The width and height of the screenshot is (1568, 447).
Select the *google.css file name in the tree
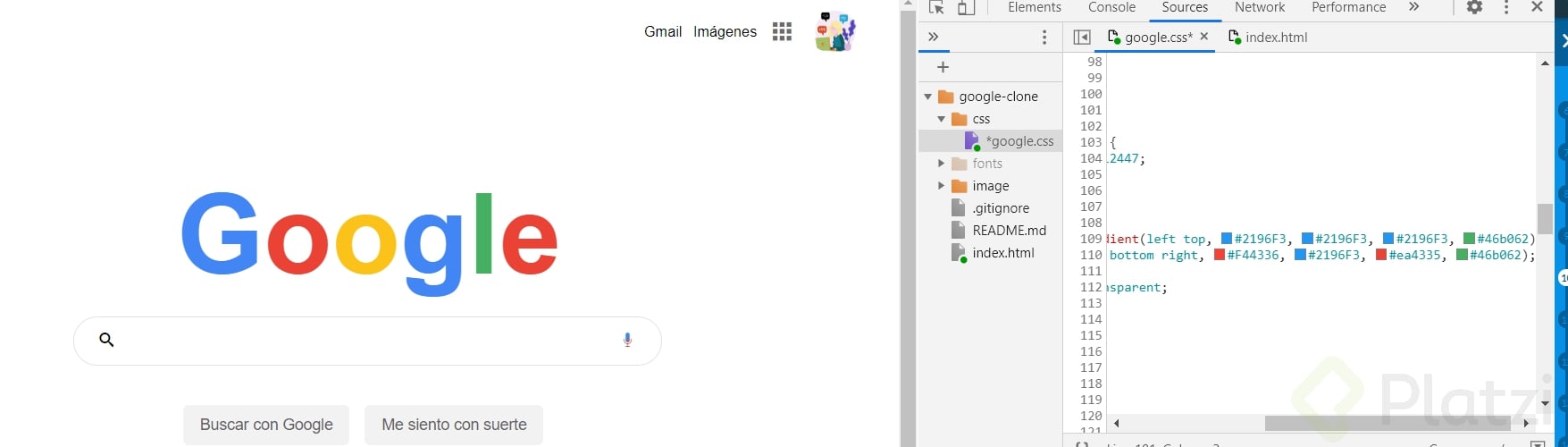(x=1019, y=141)
